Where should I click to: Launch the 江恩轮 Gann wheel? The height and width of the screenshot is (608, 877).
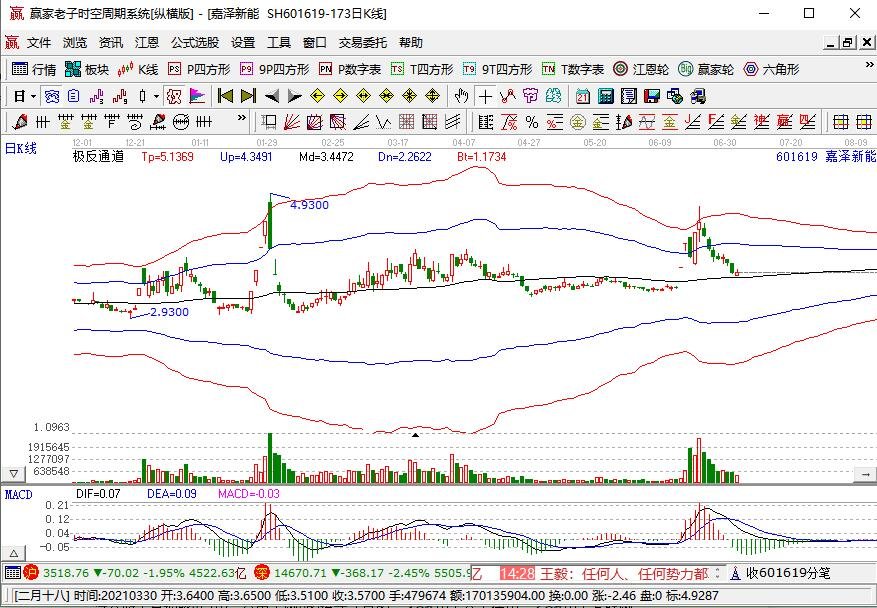[x=641, y=69]
